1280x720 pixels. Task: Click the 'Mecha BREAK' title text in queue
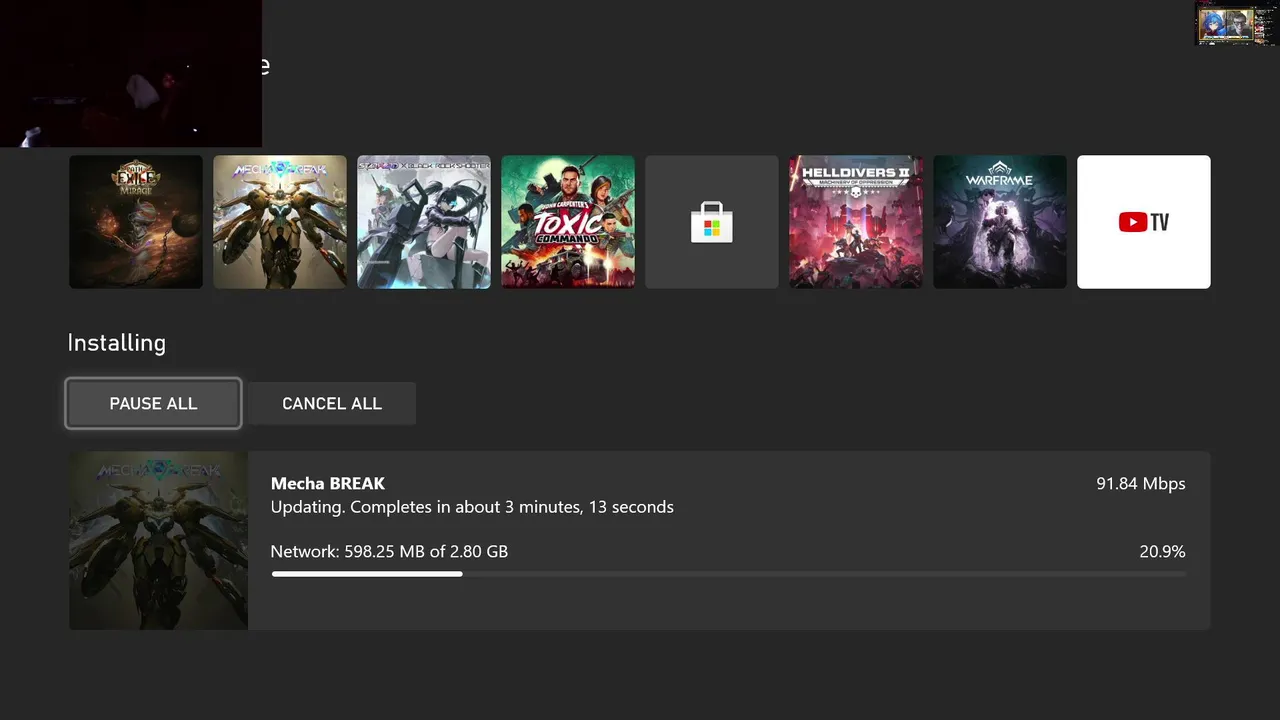pos(328,483)
